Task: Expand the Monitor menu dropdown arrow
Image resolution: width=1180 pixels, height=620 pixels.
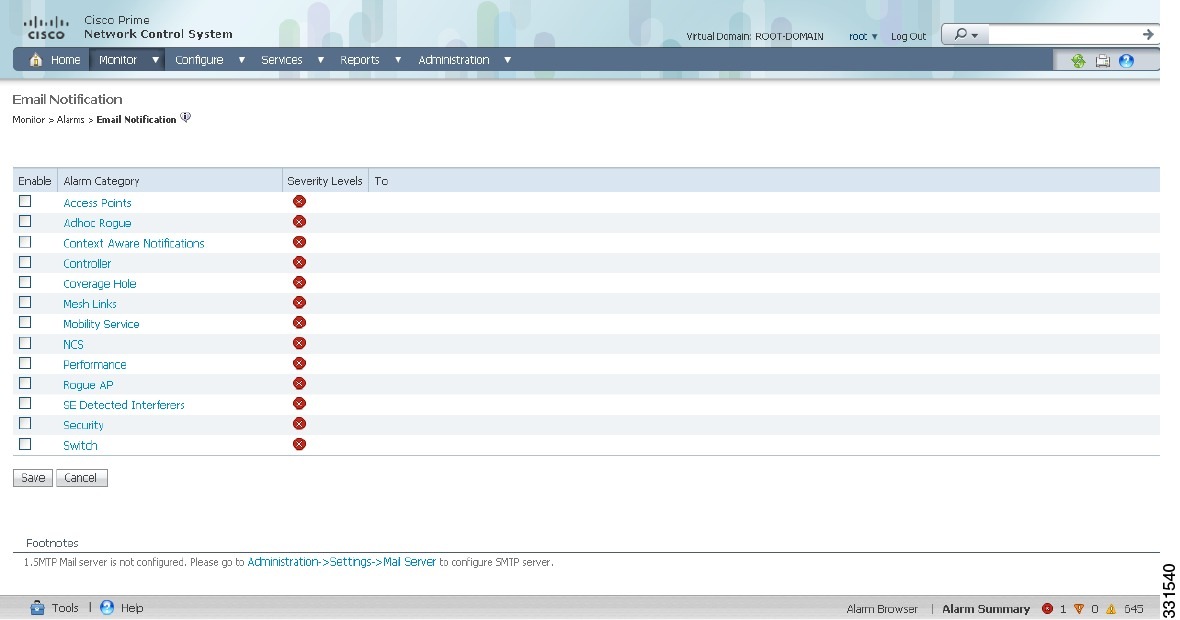Action: (x=155, y=60)
